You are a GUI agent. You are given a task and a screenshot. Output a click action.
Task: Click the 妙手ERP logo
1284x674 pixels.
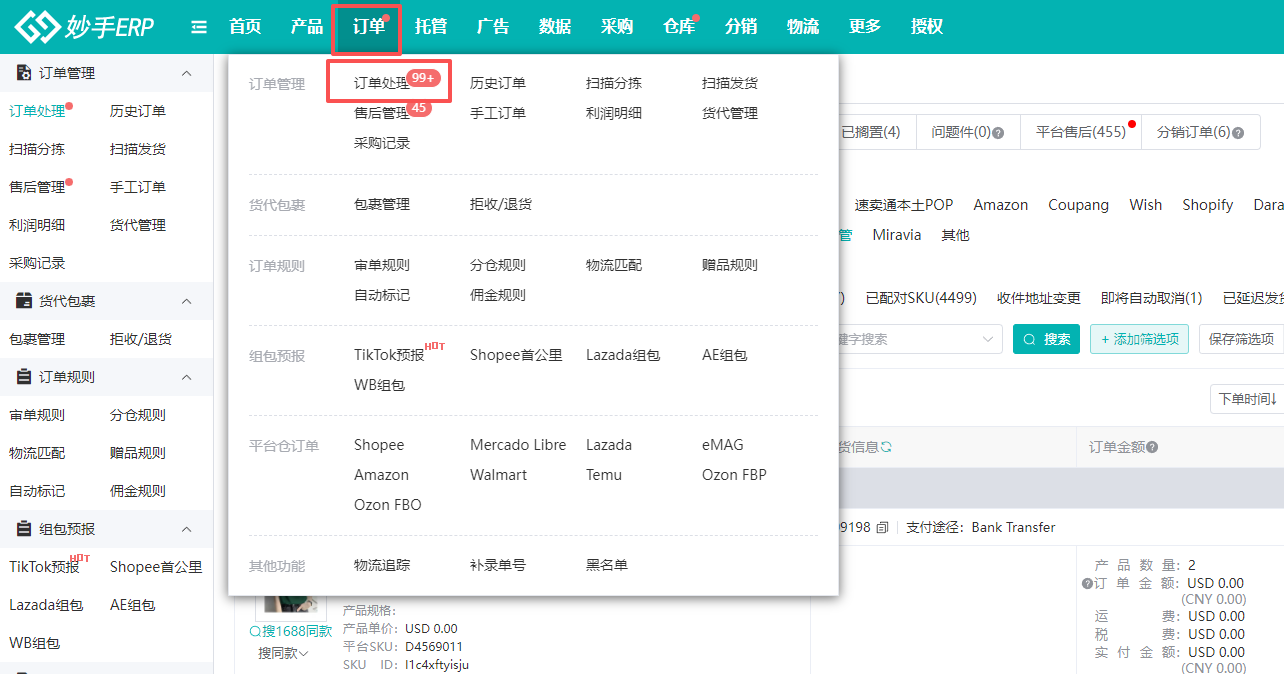pyautogui.click(x=85, y=27)
